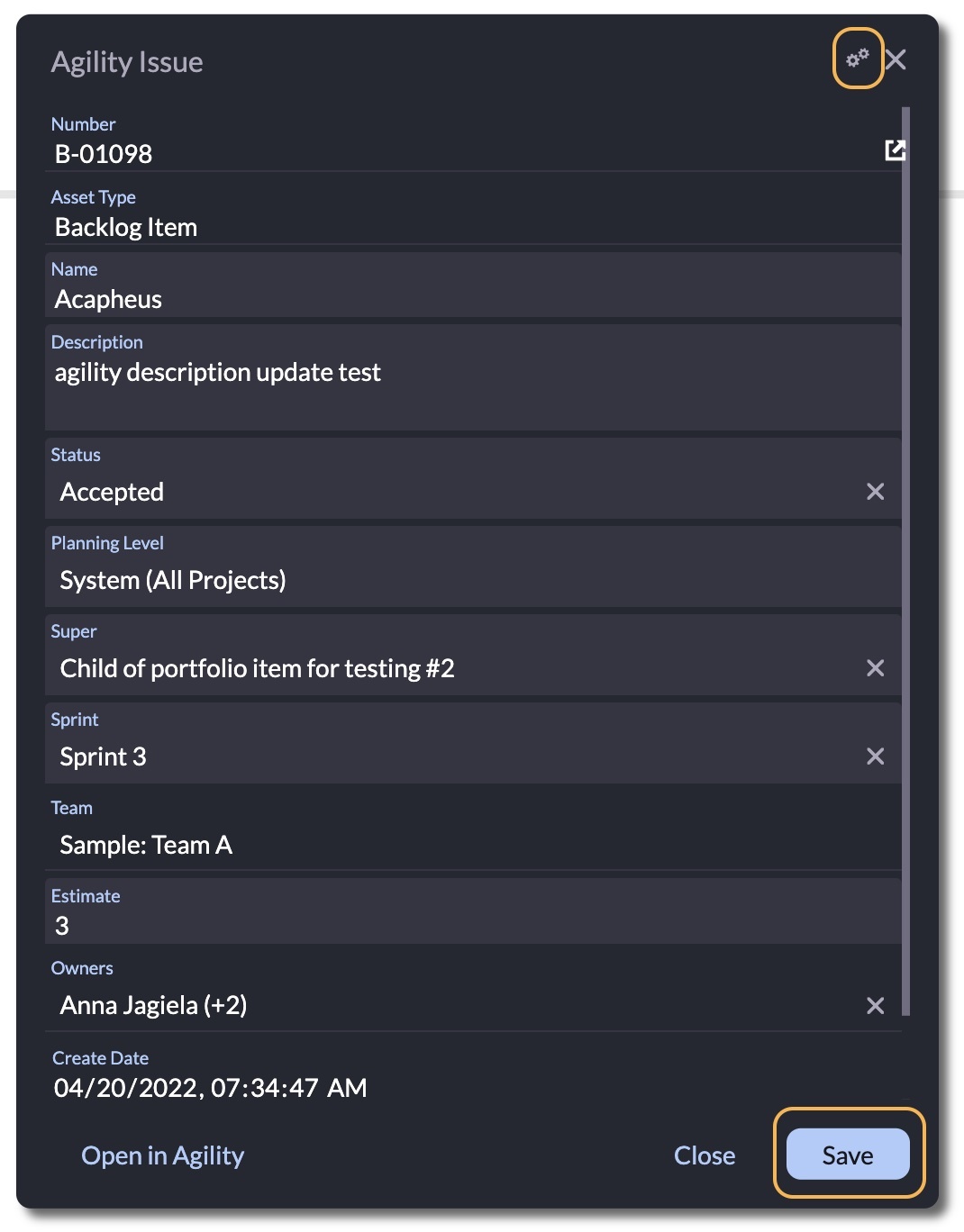
Task: Edit the Description text area
Action: pyautogui.click(x=473, y=377)
